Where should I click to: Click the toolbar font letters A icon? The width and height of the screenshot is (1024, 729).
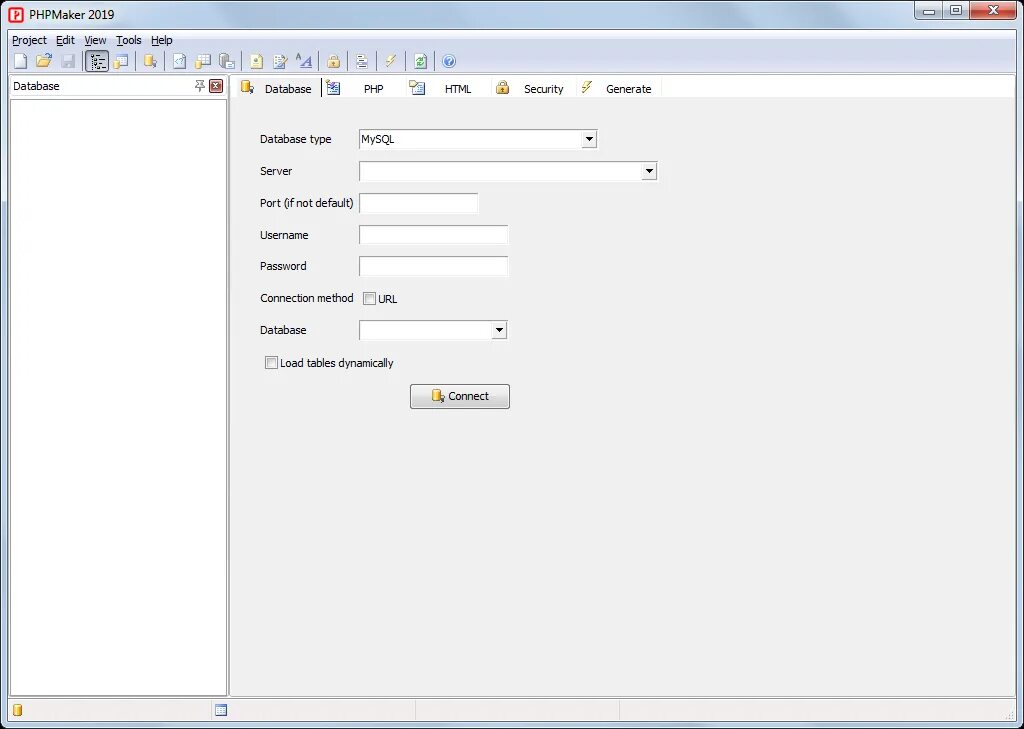point(304,61)
